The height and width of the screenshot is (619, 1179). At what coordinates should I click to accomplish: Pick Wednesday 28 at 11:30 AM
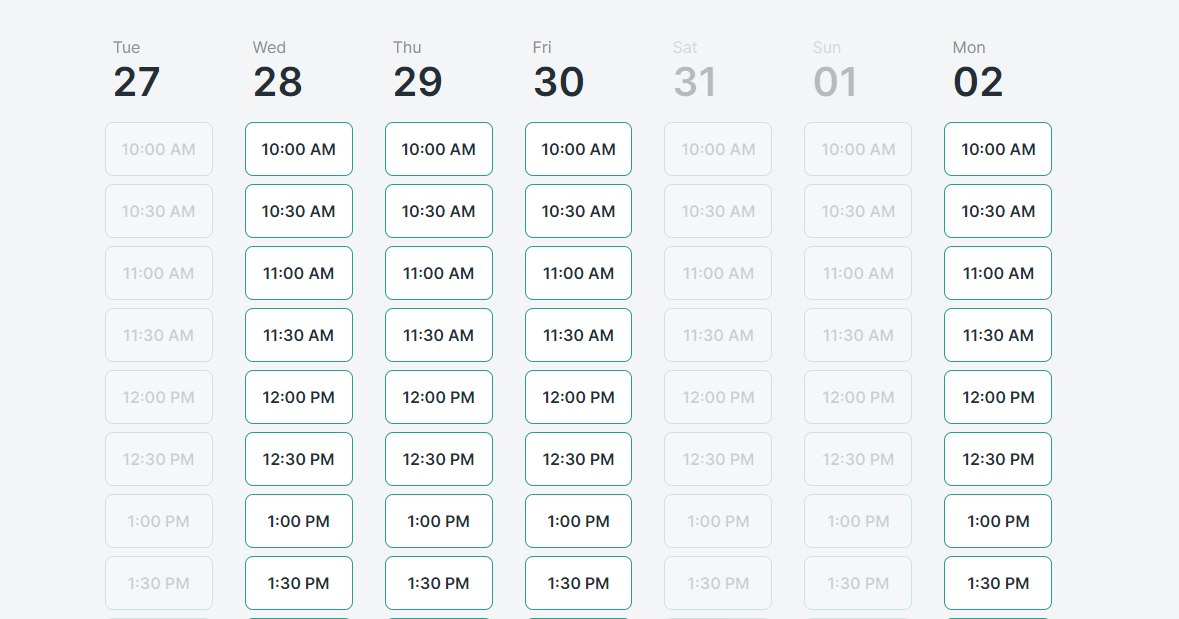coord(299,335)
